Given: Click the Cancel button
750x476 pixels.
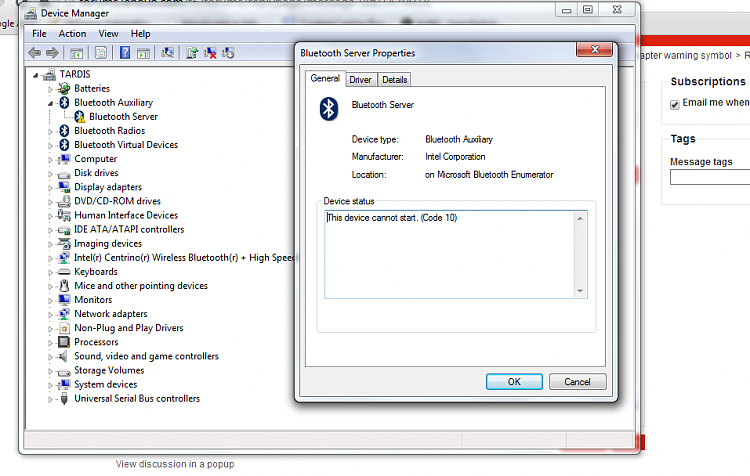Looking at the screenshot, I should pos(577,382).
